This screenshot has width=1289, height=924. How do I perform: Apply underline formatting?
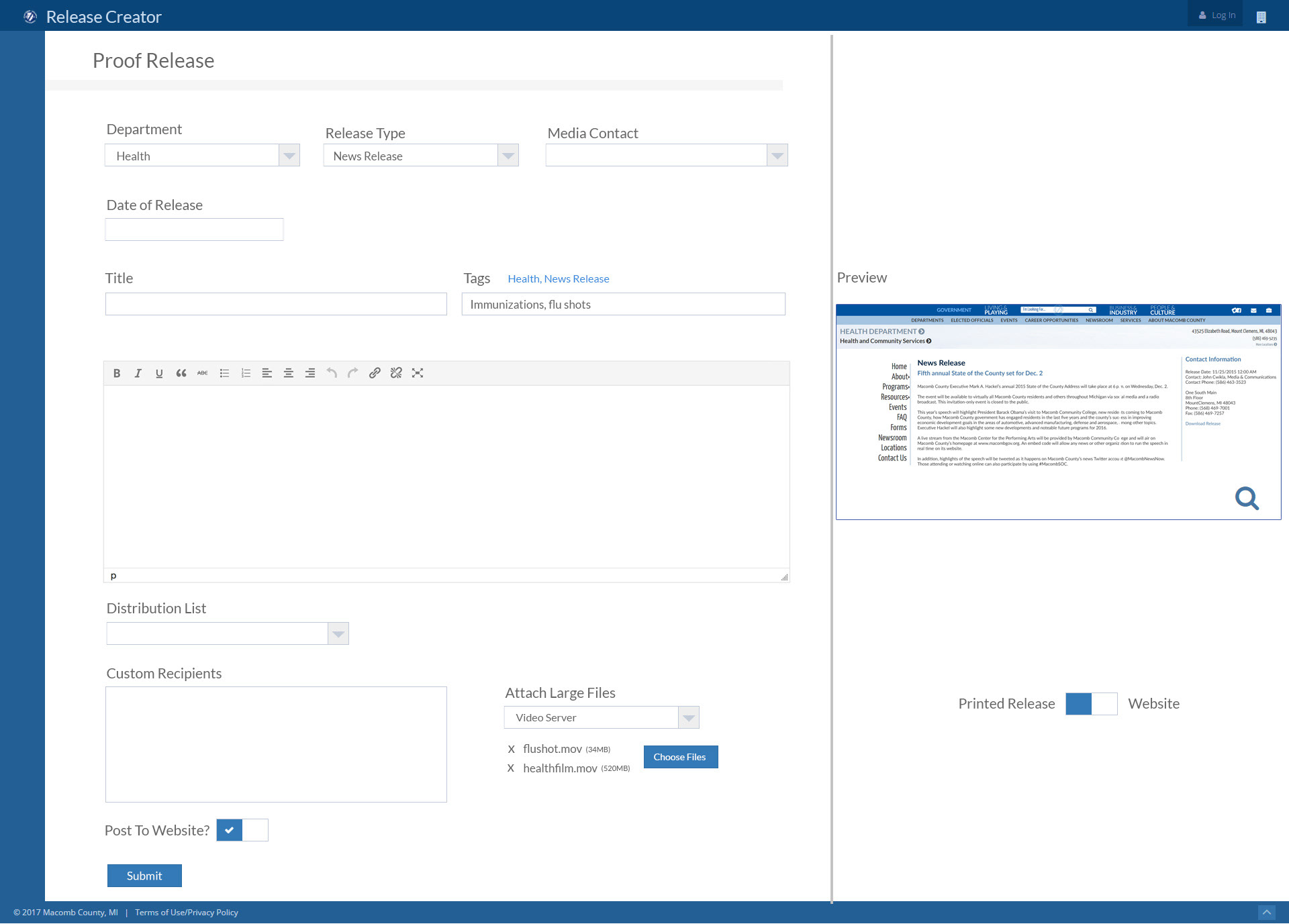pyautogui.click(x=159, y=373)
